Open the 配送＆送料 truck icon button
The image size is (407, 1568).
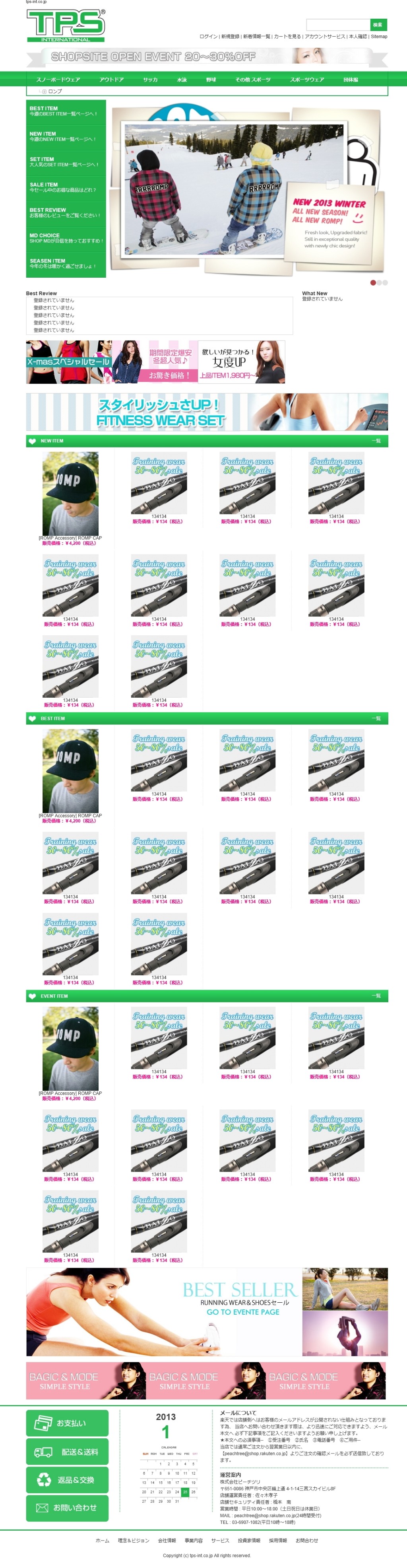(67, 1451)
